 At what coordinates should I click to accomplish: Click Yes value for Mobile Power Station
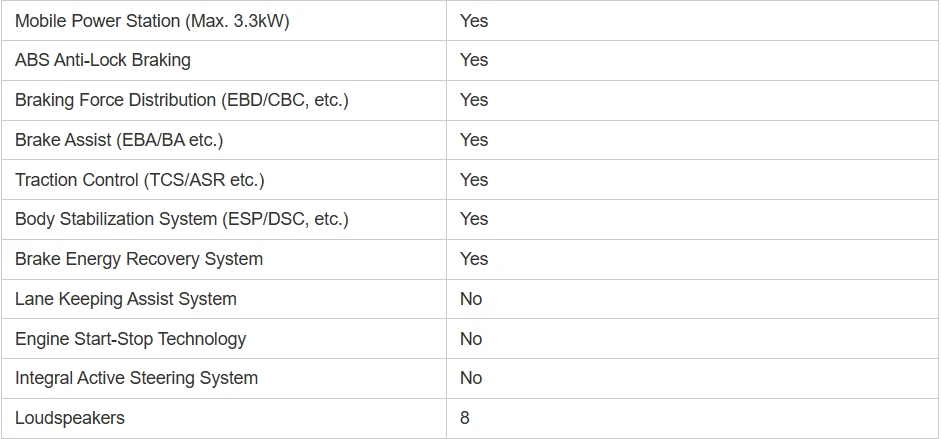[x=474, y=21]
